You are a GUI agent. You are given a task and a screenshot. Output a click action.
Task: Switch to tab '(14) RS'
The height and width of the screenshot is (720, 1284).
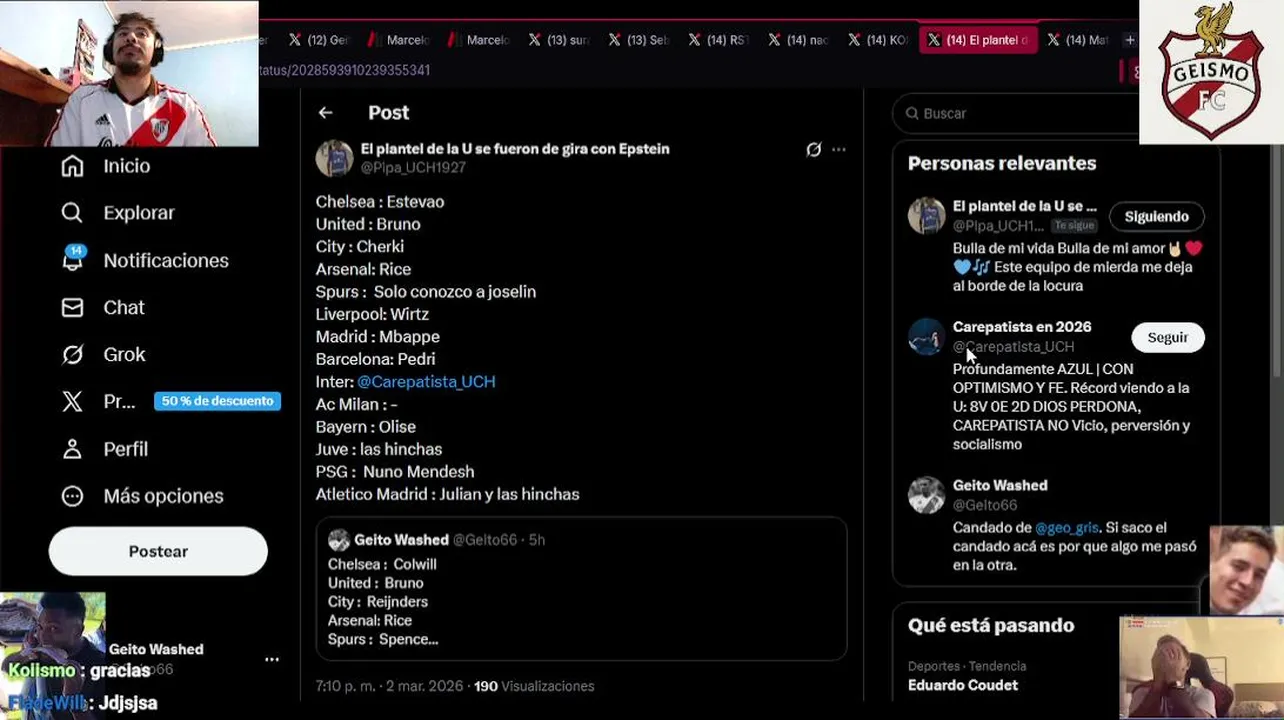(x=718, y=40)
